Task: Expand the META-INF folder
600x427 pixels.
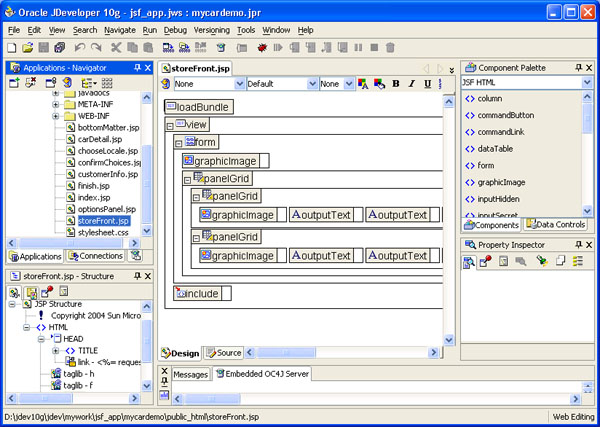Action: [x=56, y=104]
